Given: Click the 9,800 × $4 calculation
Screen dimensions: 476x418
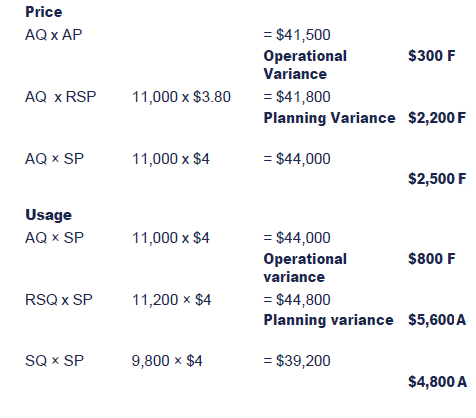Looking at the screenshot, I should [x=167, y=361].
